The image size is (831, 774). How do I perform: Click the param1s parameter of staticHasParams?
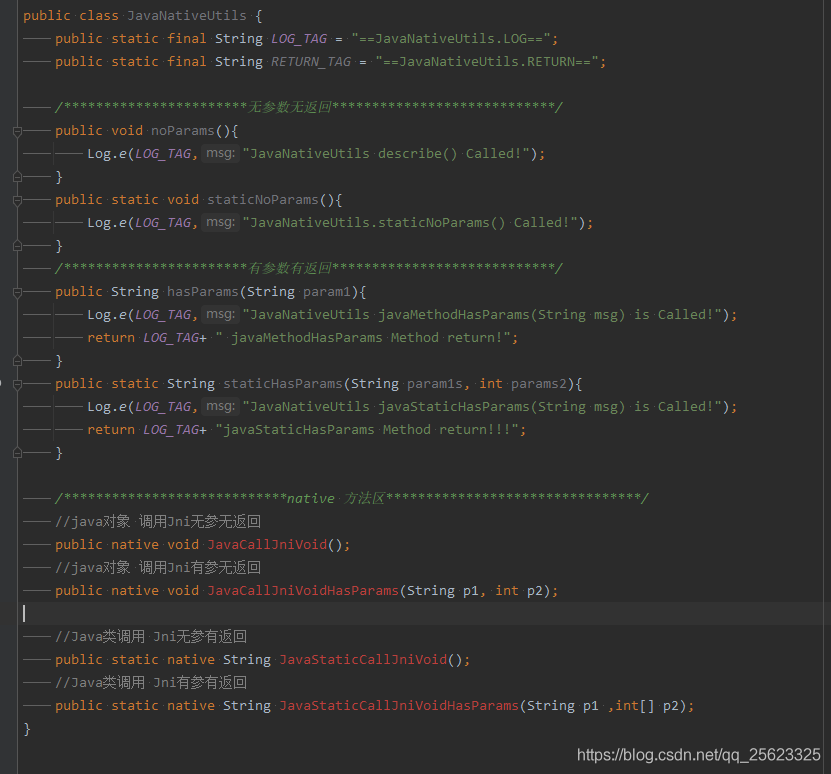(435, 384)
